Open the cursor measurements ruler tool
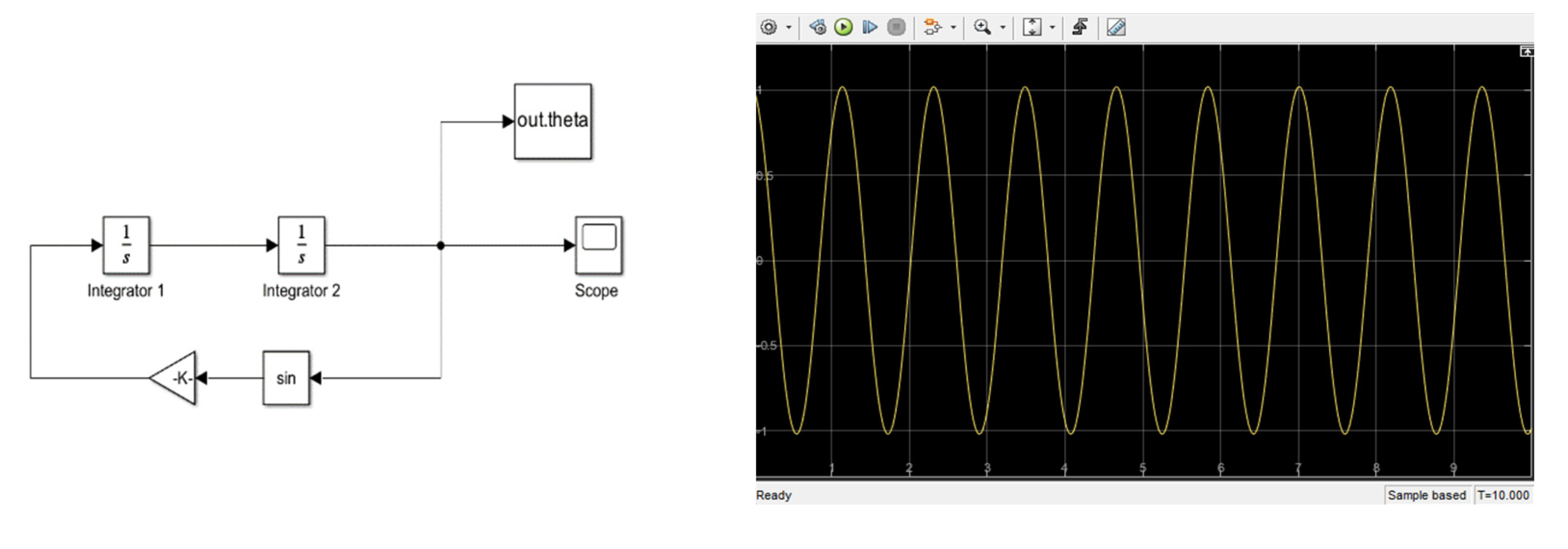 1116,27
